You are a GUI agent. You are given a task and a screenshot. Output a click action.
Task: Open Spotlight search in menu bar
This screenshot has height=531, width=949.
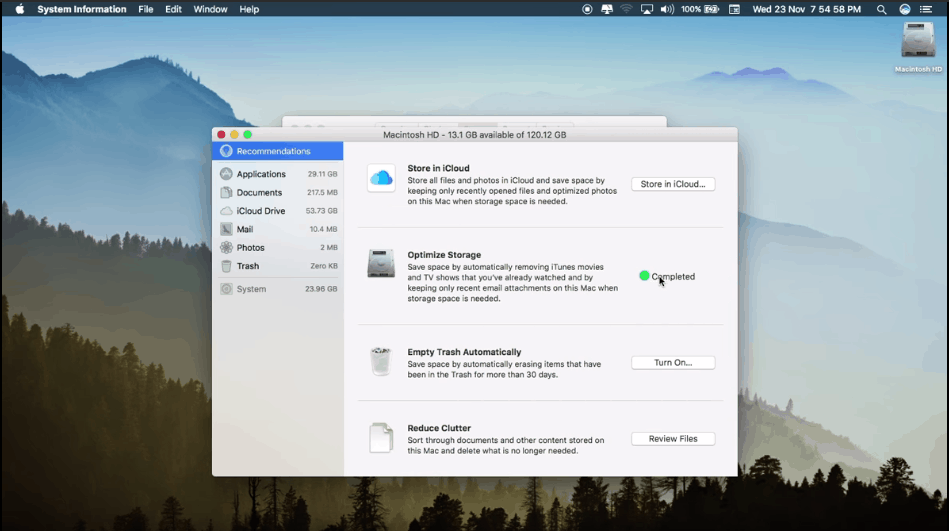[x=882, y=9]
